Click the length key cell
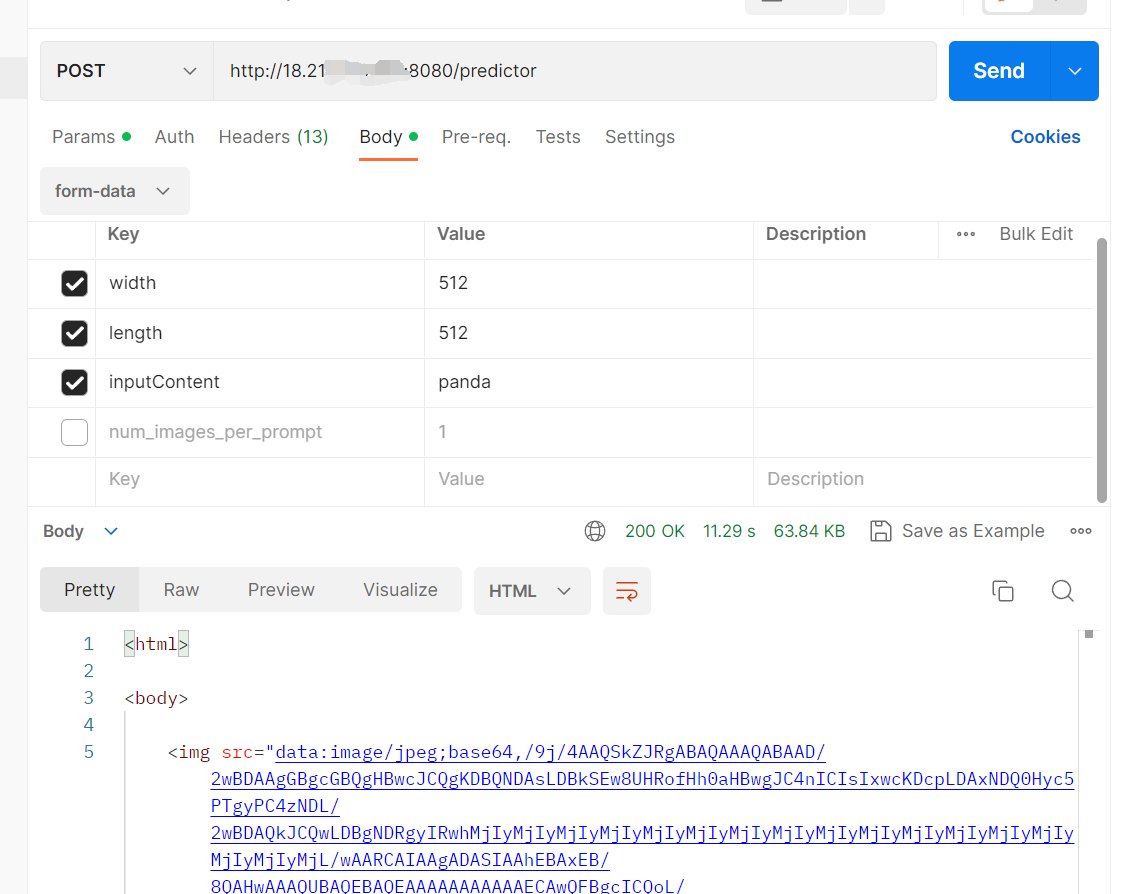This screenshot has height=894, width=1124. (259, 333)
